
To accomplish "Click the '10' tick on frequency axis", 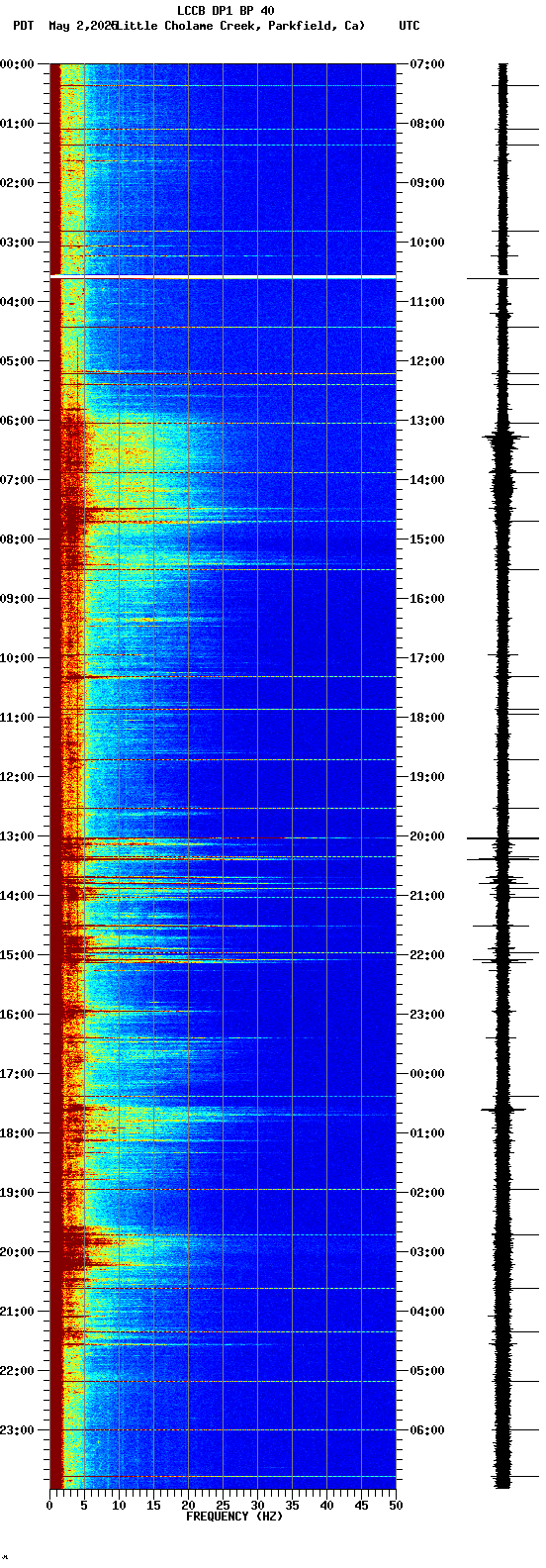I will click(x=119, y=1506).
